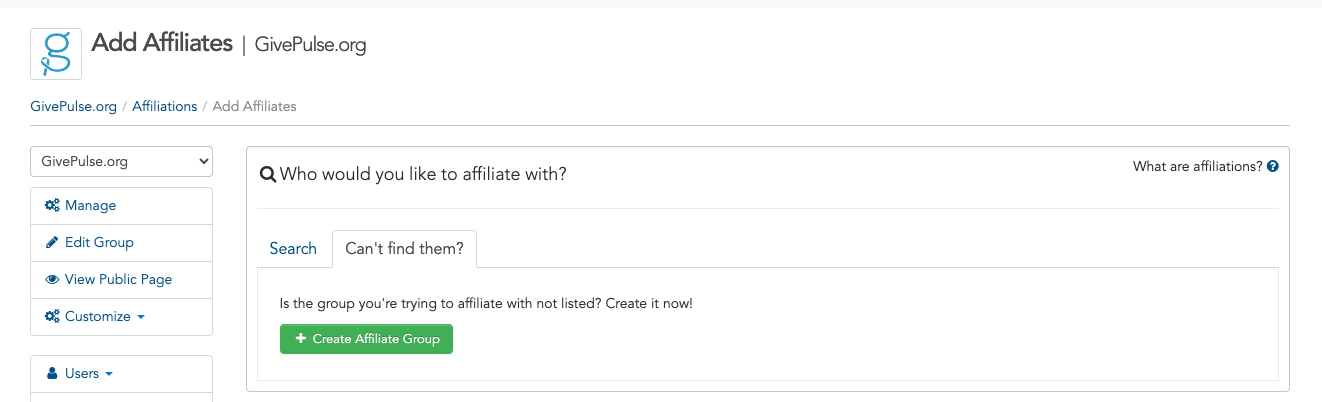Open the What are affiliations? link
Viewport: 1322px width, 402px height.
1198,167
